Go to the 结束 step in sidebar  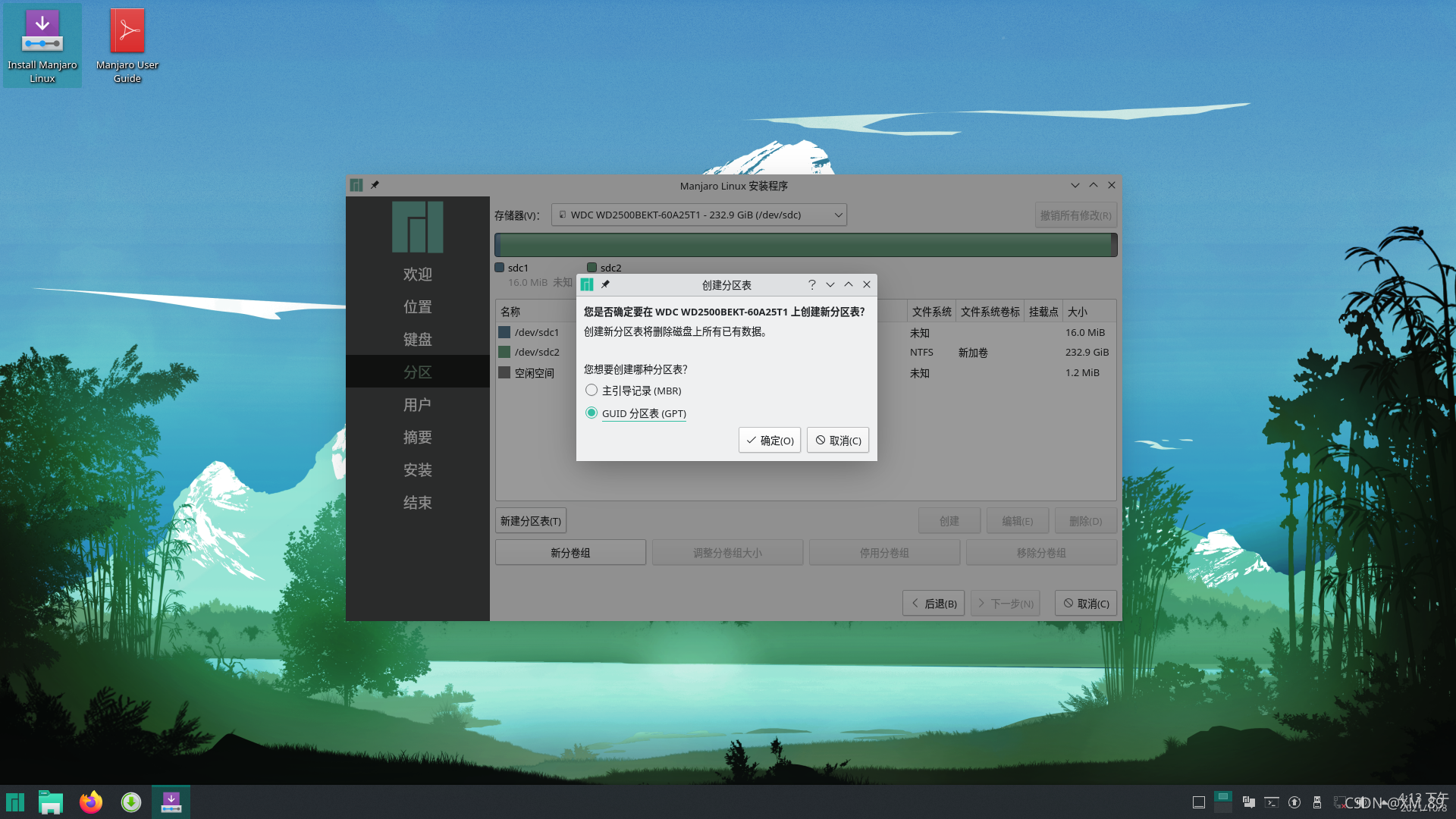click(x=418, y=502)
